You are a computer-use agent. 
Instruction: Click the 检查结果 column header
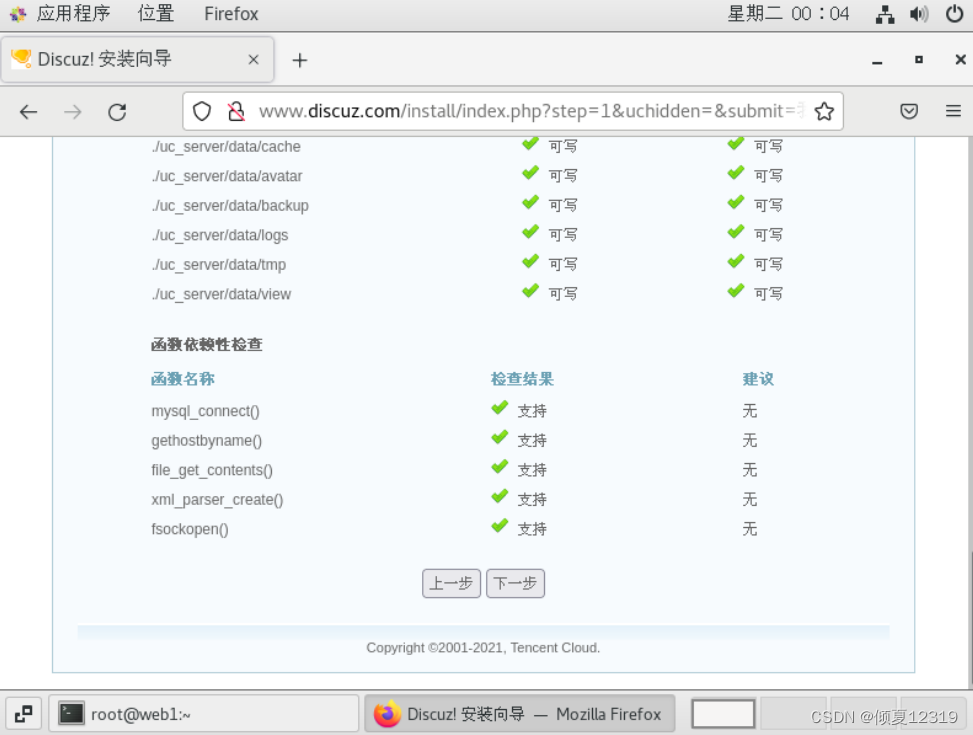coord(522,379)
